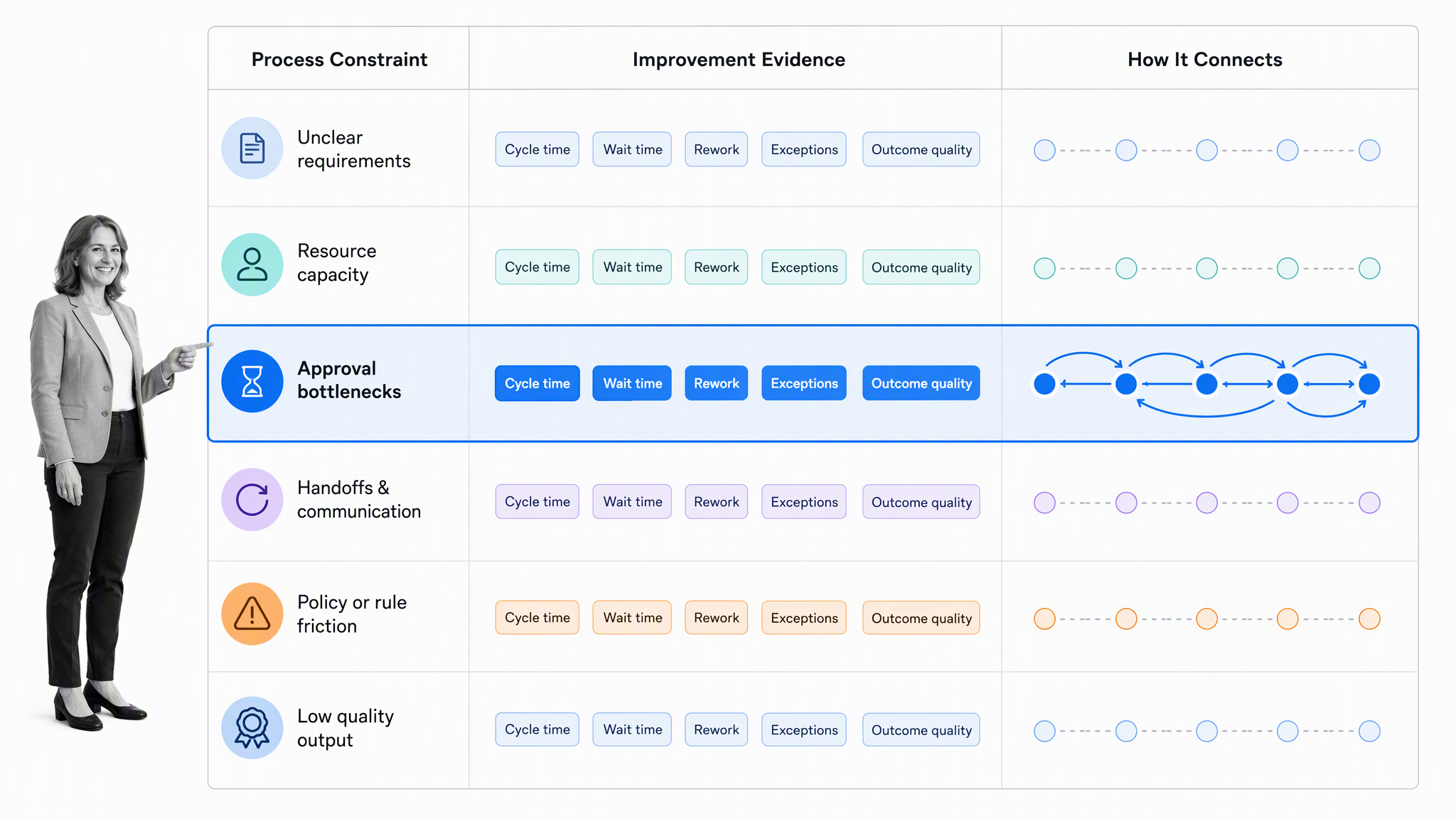The image size is (1456, 819).
Task: Select Outcome quality in Low quality output row
Action: coord(921,729)
